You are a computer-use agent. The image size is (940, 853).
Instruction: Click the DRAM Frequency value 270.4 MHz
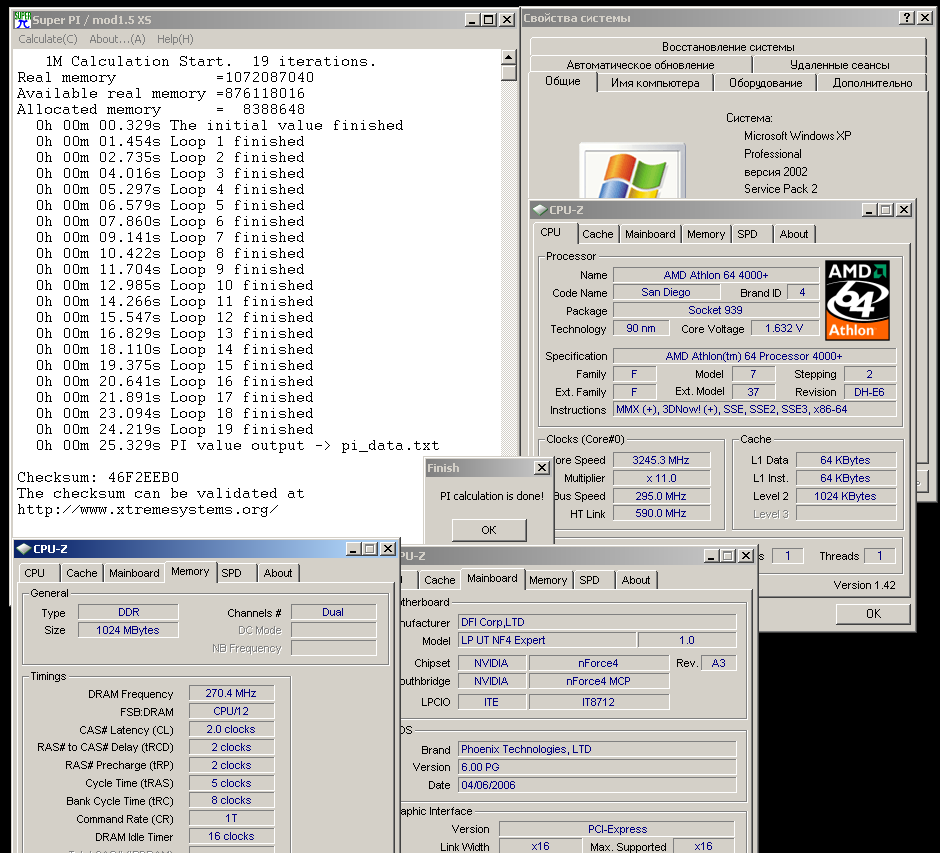[x=231, y=693]
